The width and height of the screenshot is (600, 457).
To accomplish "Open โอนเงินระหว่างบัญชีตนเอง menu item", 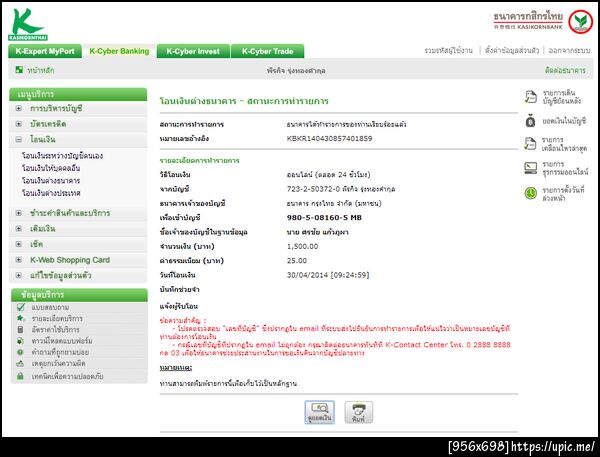I will [62, 156].
